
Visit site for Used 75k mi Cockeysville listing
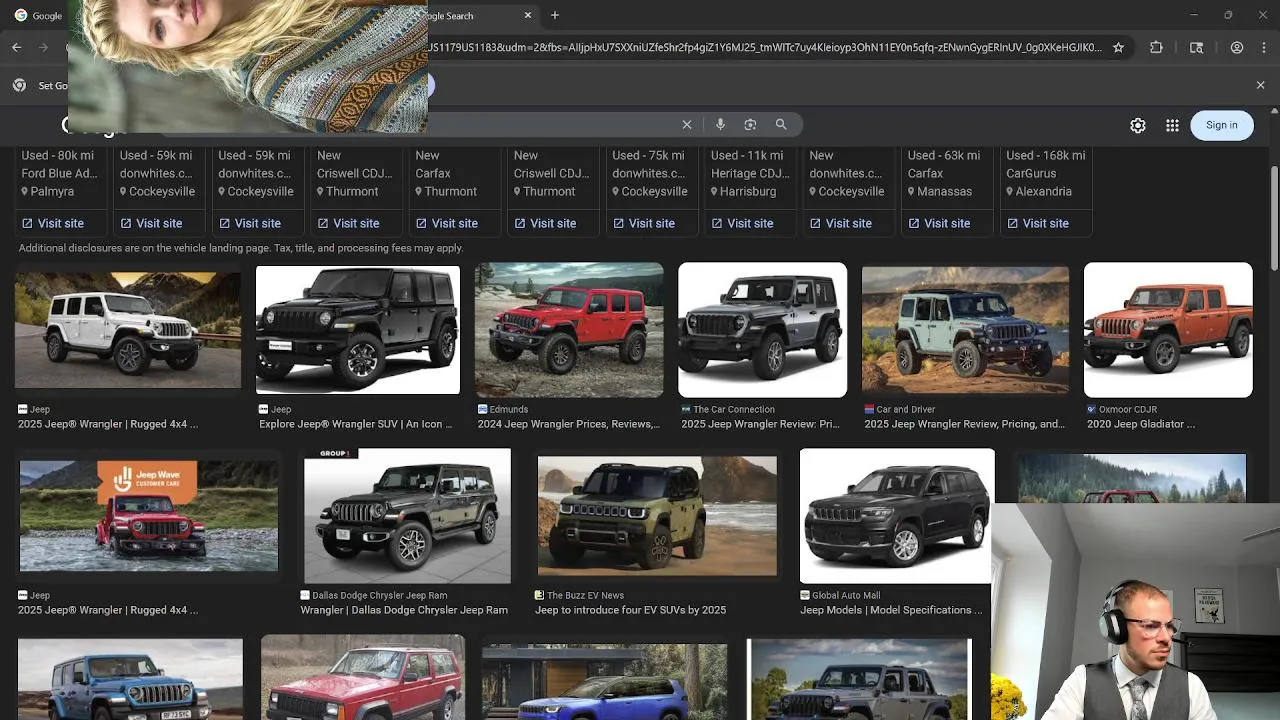point(644,223)
